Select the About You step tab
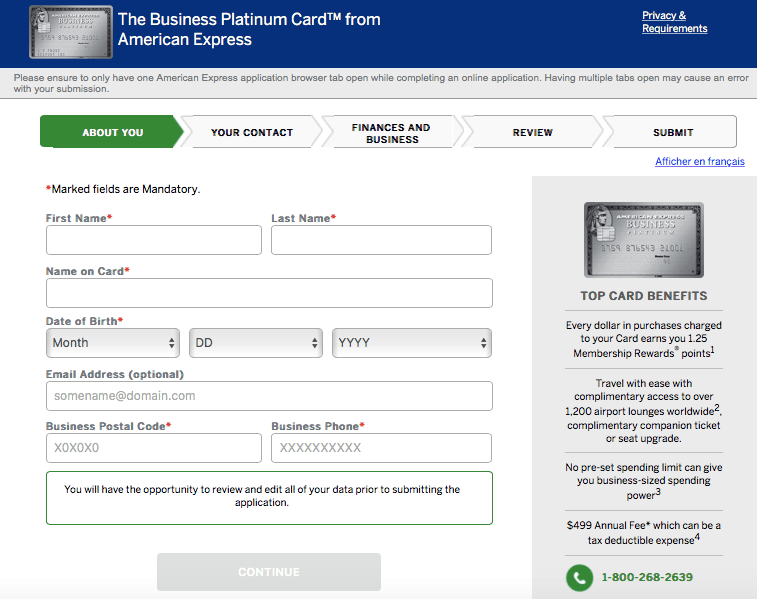Viewport: 757px width, 599px height. coord(112,132)
